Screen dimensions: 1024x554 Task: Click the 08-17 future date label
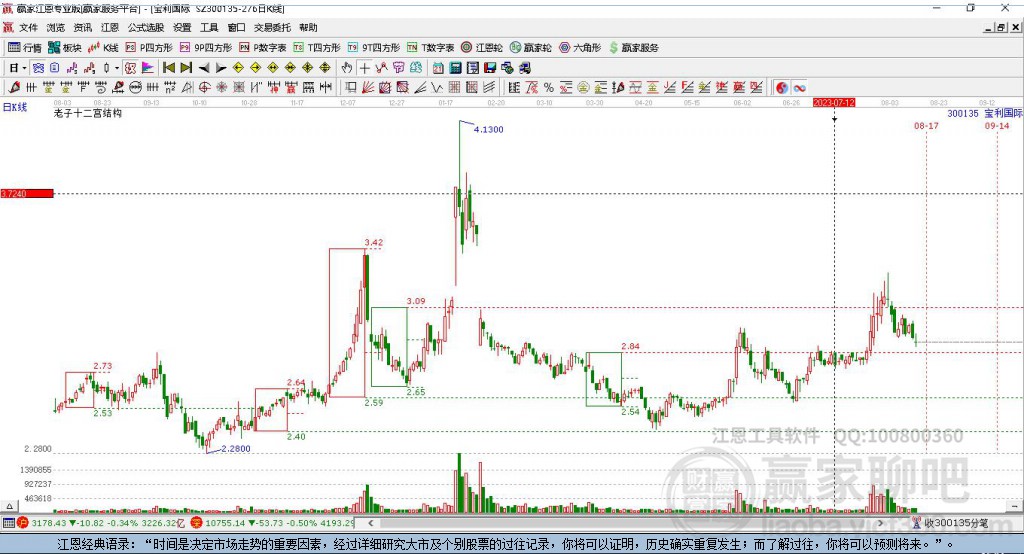pyautogui.click(x=926, y=125)
